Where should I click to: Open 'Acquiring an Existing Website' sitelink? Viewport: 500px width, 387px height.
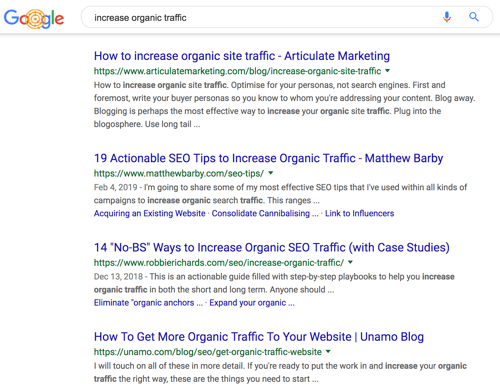(149, 213)
